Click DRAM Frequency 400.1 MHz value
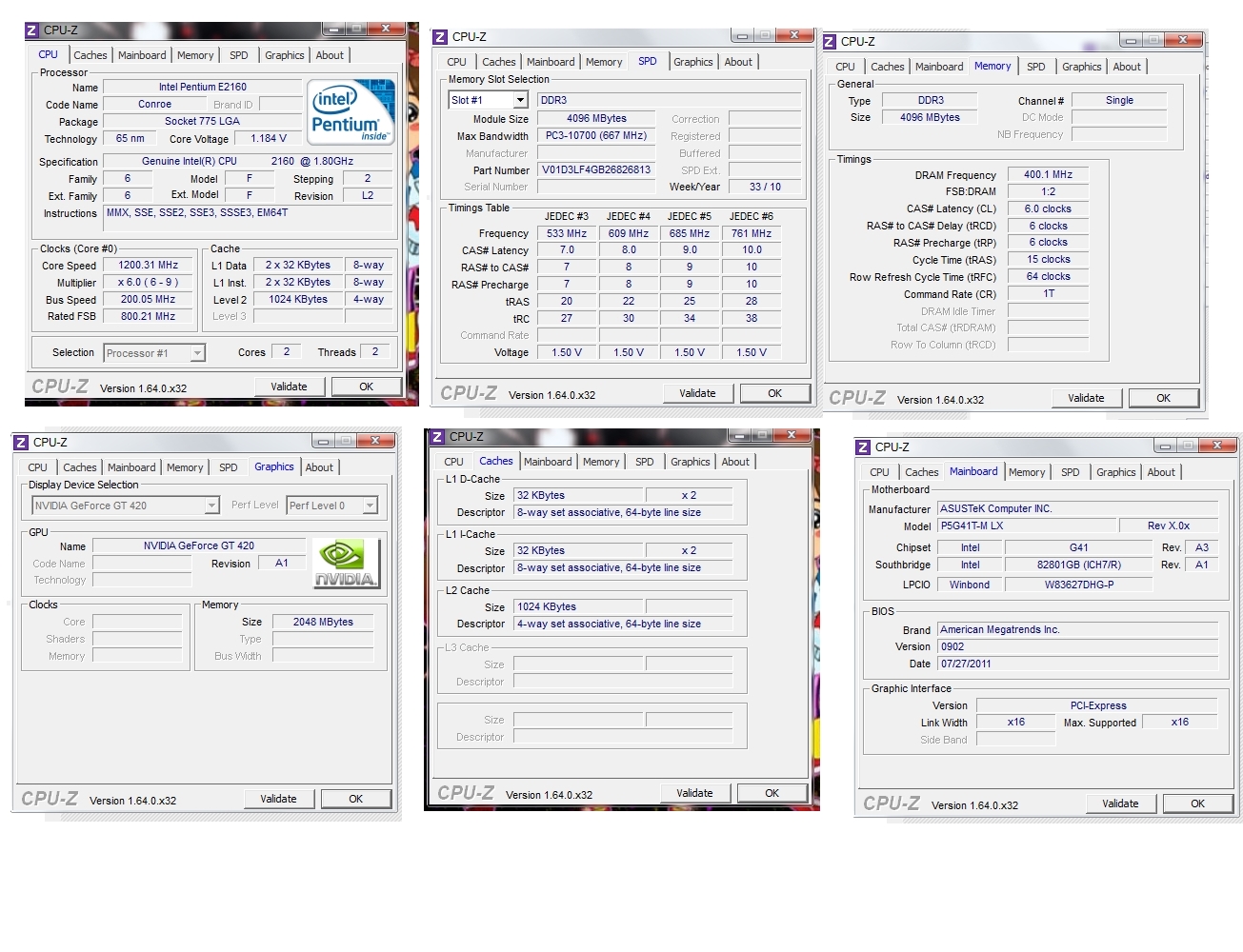1243x952 pixels. tap(1048, 175)
